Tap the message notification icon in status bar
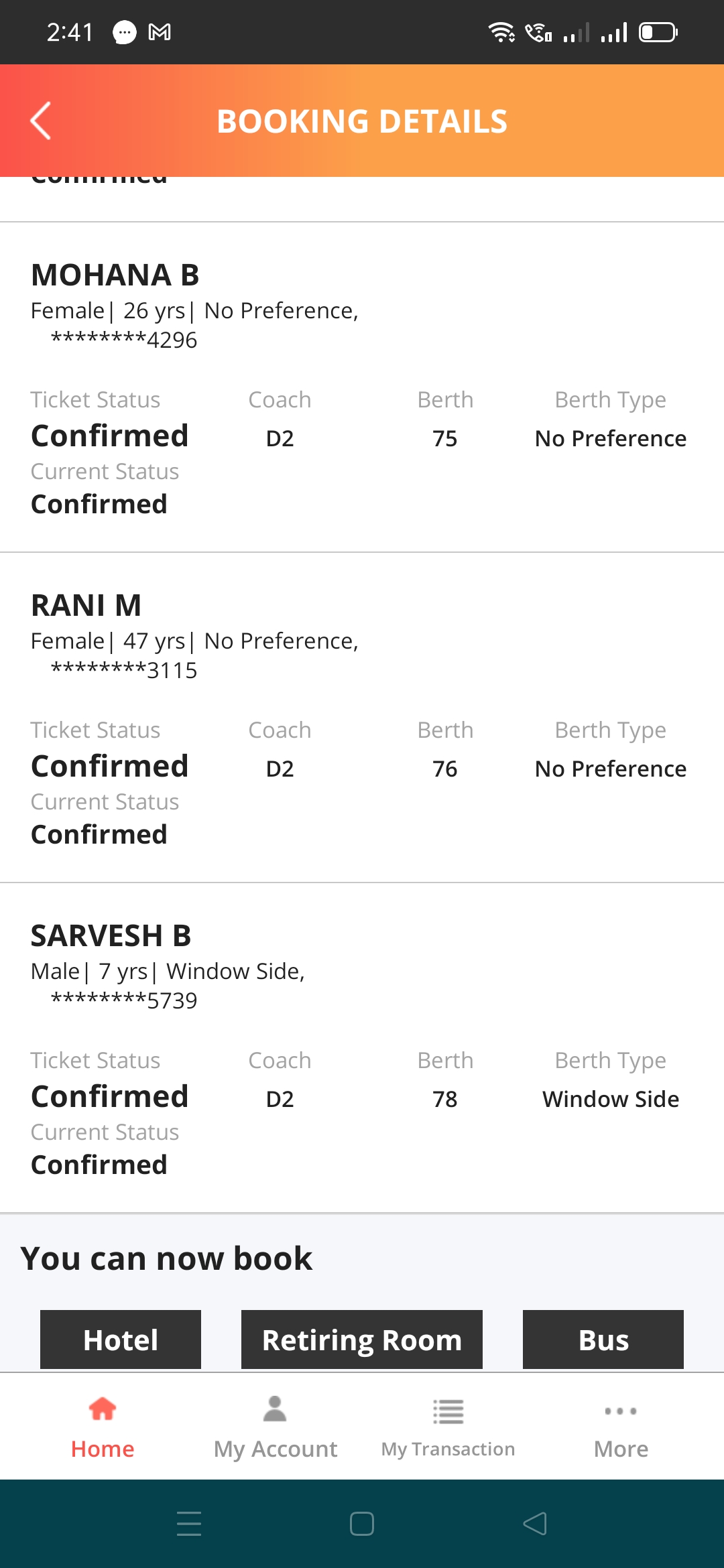The height and width of the screenshot is (1568, 724). [x=124, y=32]
